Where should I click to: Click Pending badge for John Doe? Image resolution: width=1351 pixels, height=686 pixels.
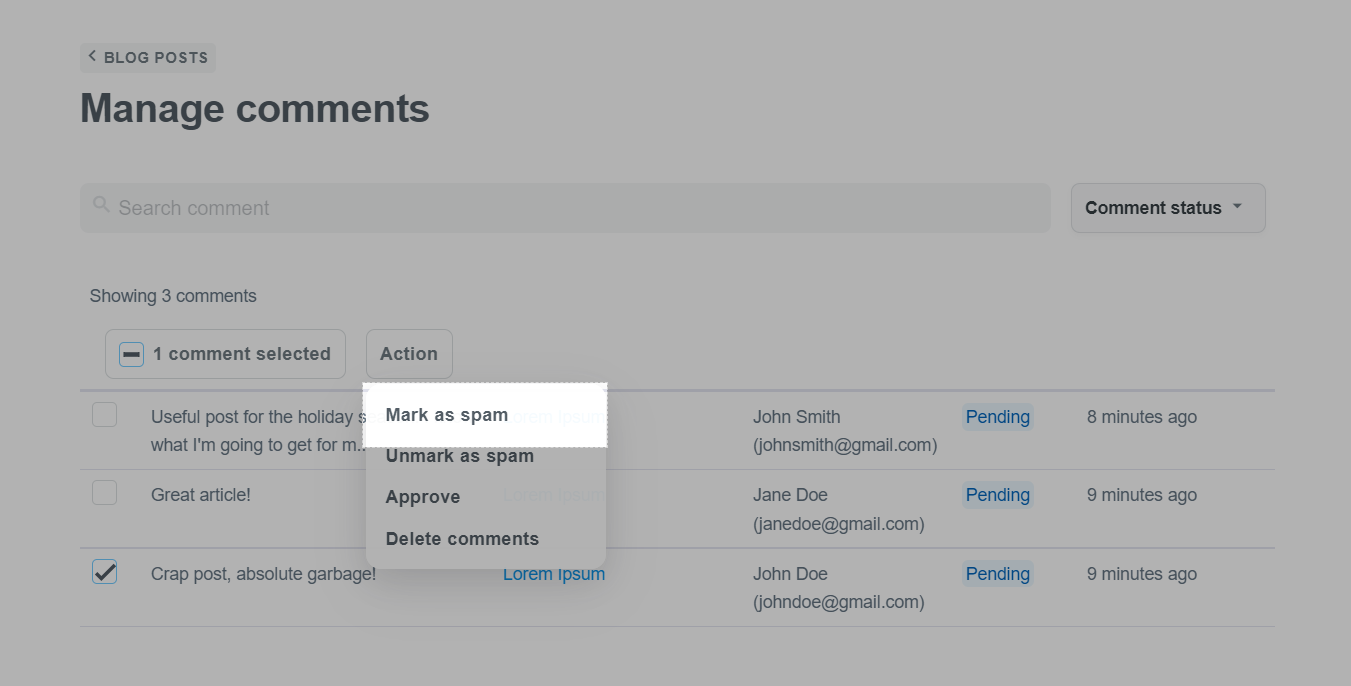[x=998, y=574]
